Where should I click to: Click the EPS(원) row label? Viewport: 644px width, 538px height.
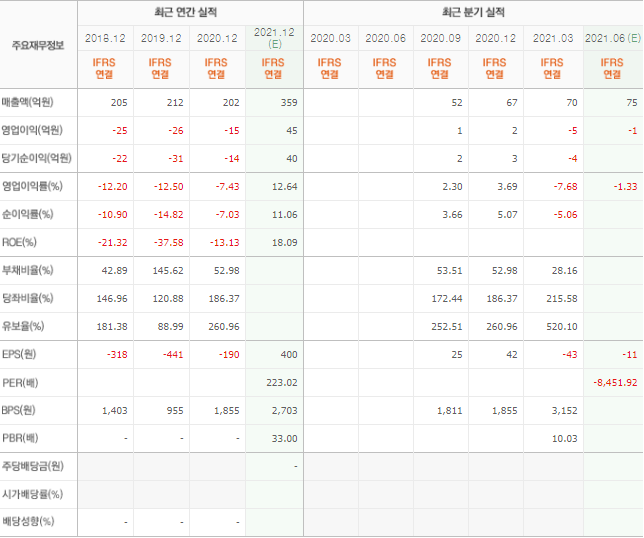click(x=19, y=354)
